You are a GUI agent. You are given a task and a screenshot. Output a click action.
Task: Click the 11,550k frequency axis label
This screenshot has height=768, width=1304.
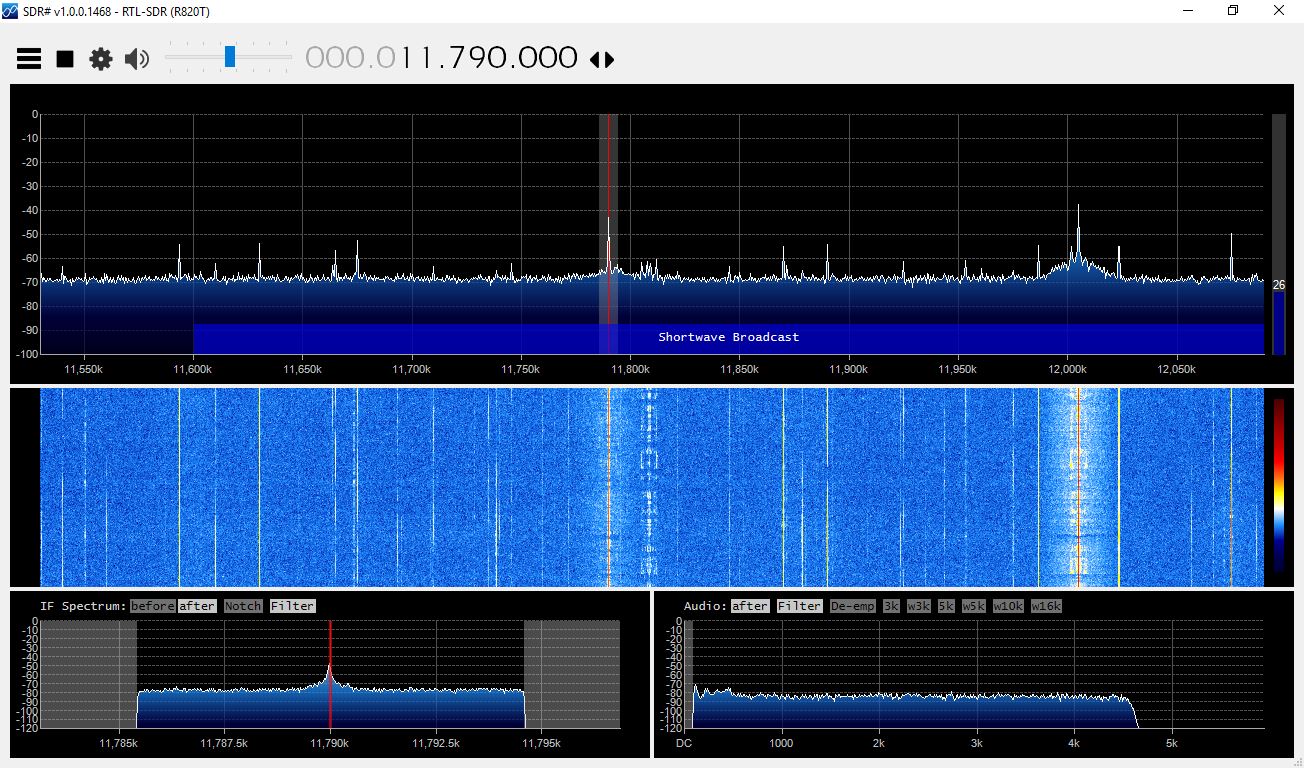[84, 369]
